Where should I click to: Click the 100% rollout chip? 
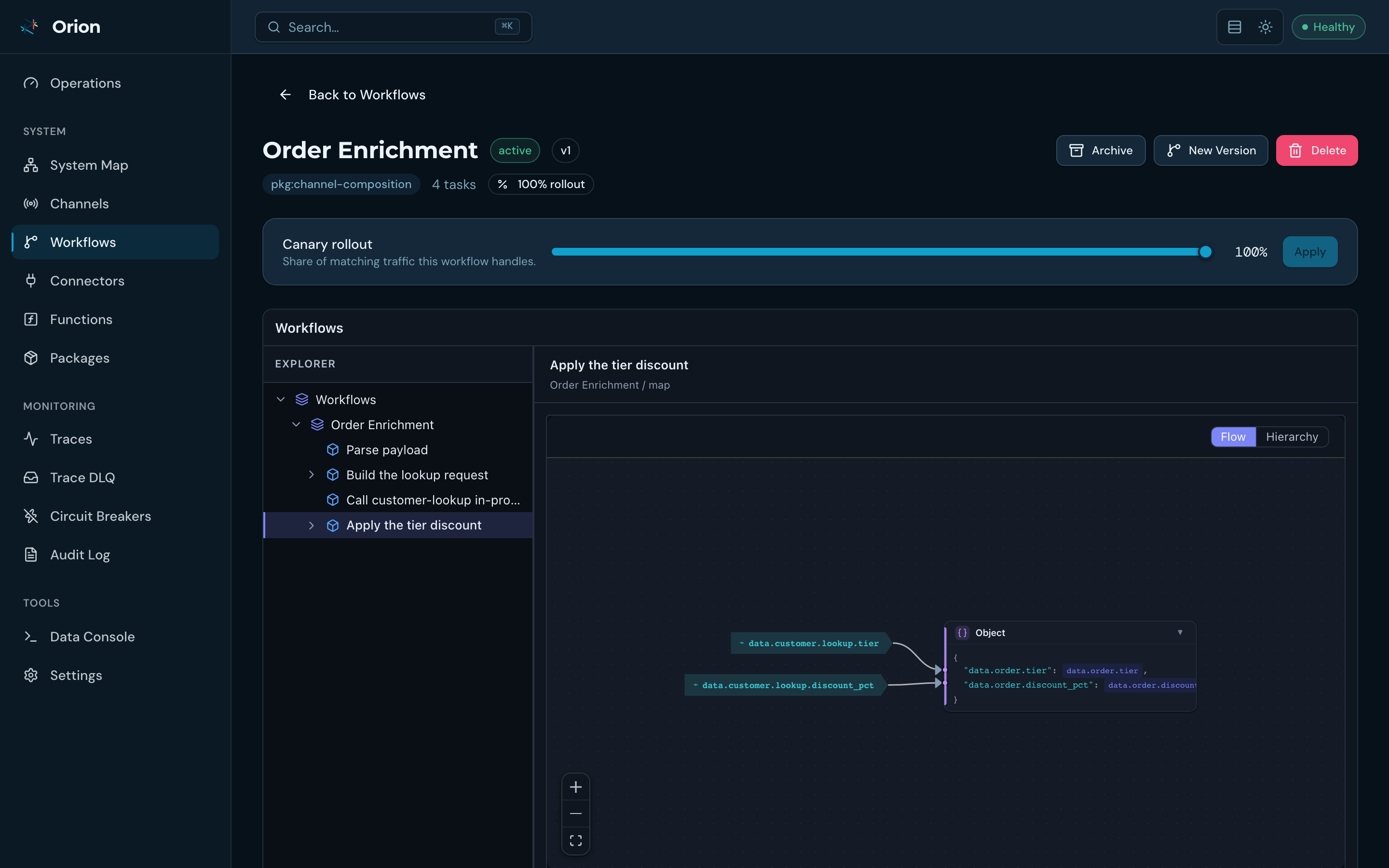(541, 184)
